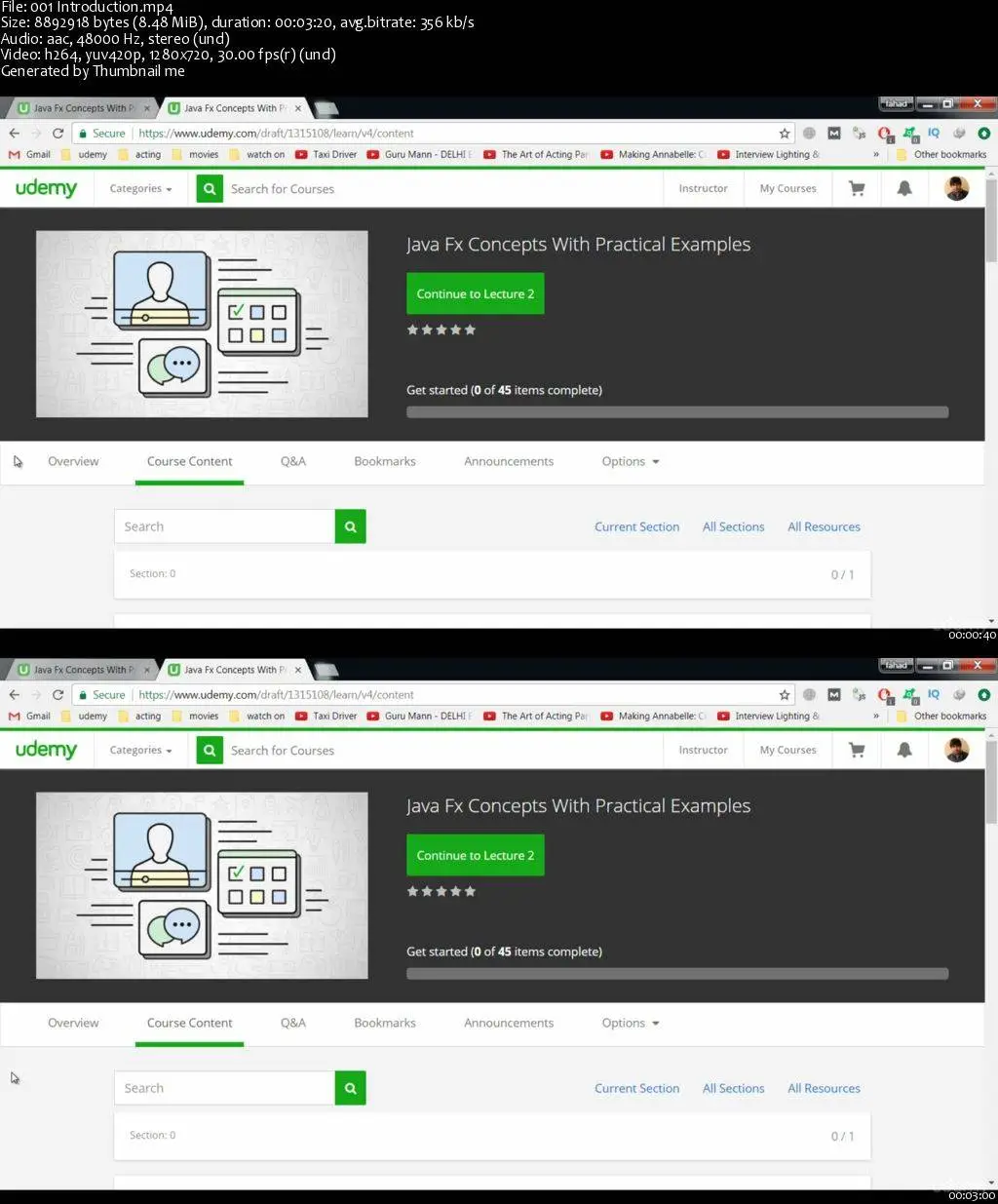Screen dimensions: 998x1204
Task: Show hidden bookmarks chevron in upper frame
Action: coord(876,154)
